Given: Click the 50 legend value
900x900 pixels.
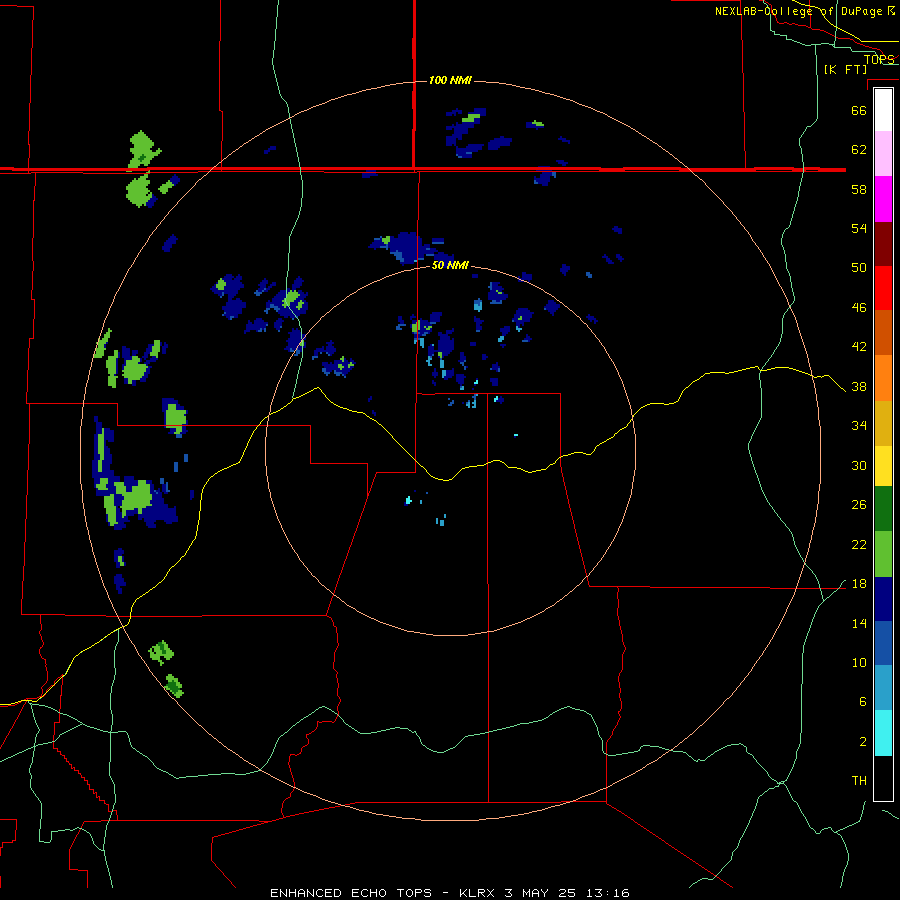Looking at the screenshot, I should pyautogui.click(x=859, y=268).
